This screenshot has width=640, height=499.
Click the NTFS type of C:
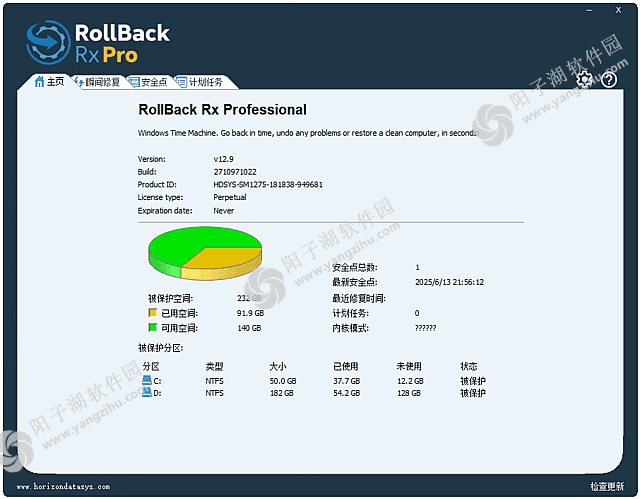click(x=215, y=381)
